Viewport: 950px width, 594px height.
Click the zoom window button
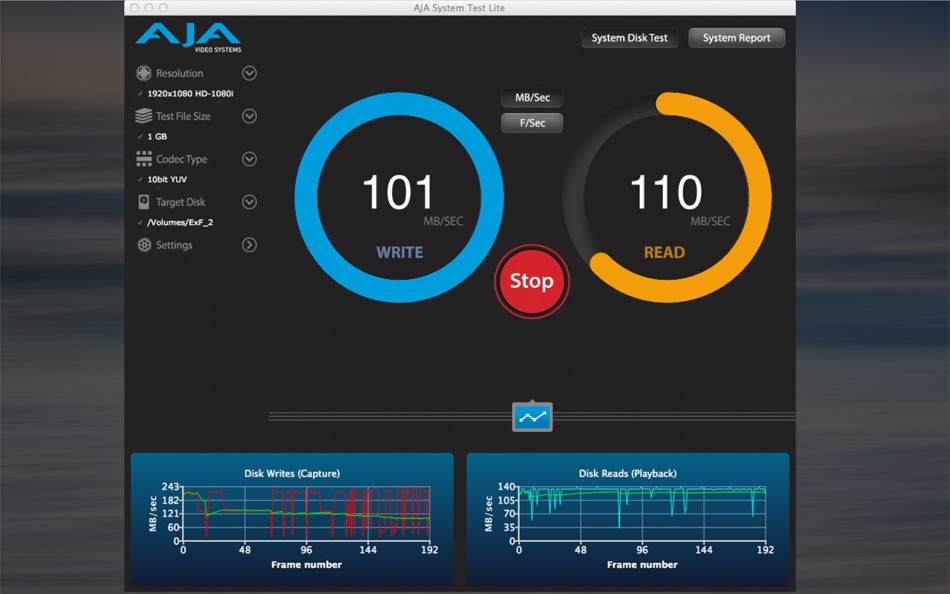point(164,8)
